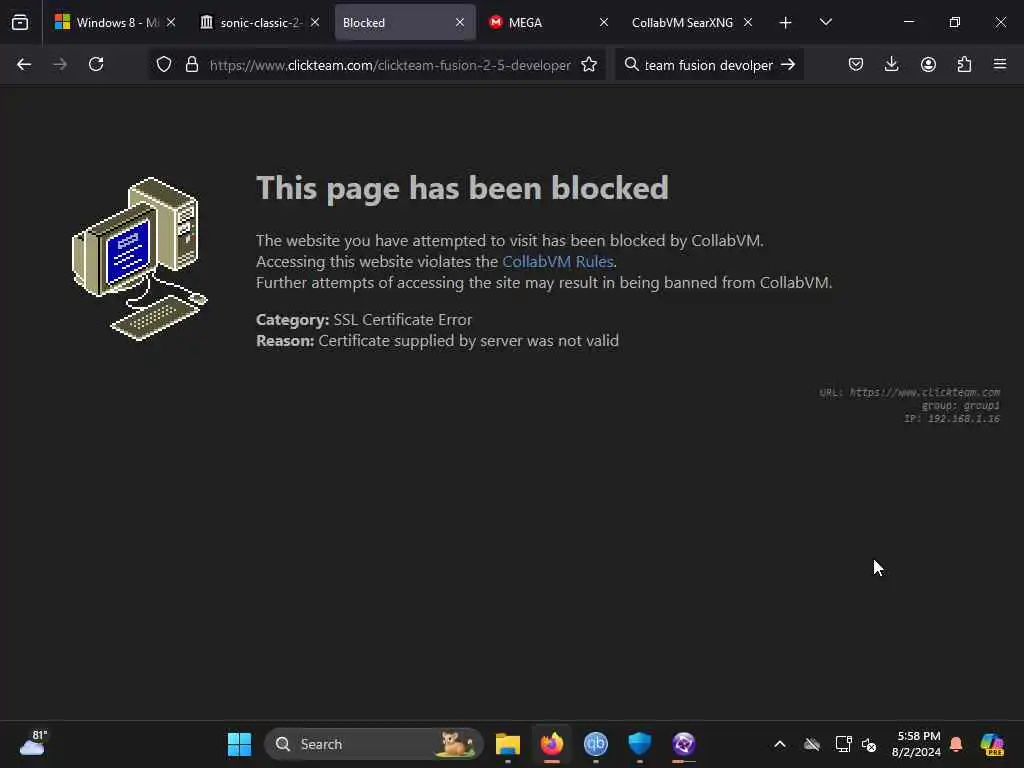
Task: Open the Firefox account menu
Action: point(928,65)
